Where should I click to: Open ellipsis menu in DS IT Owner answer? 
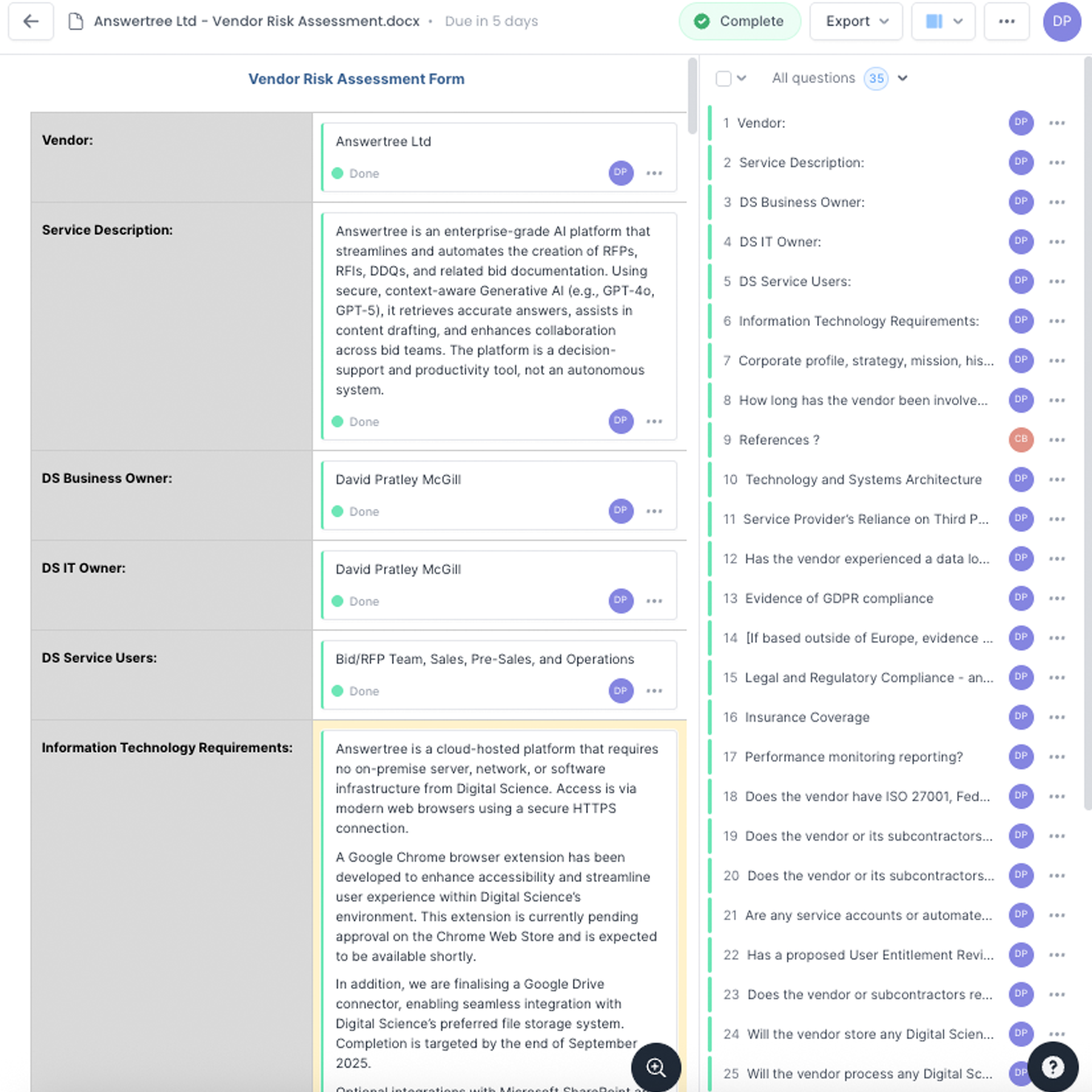pos(654,601)
